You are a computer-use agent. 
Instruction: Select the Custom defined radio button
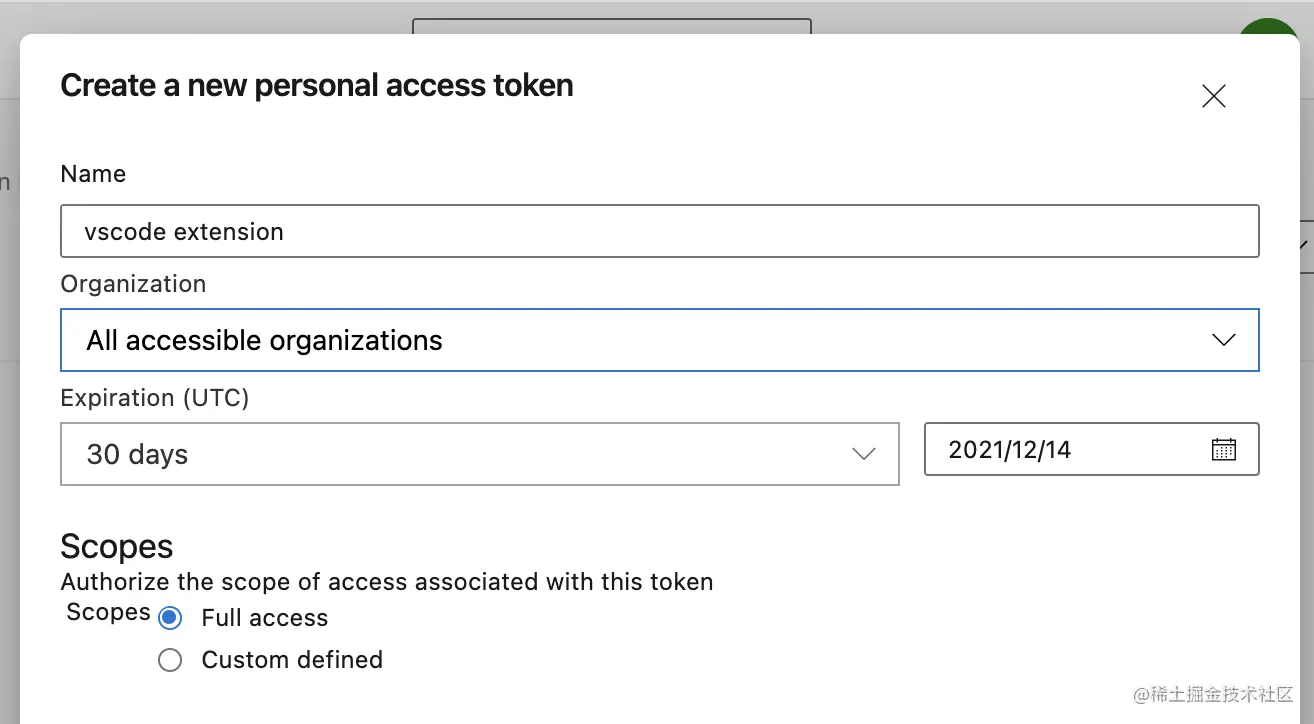click(x=170, y=660)
